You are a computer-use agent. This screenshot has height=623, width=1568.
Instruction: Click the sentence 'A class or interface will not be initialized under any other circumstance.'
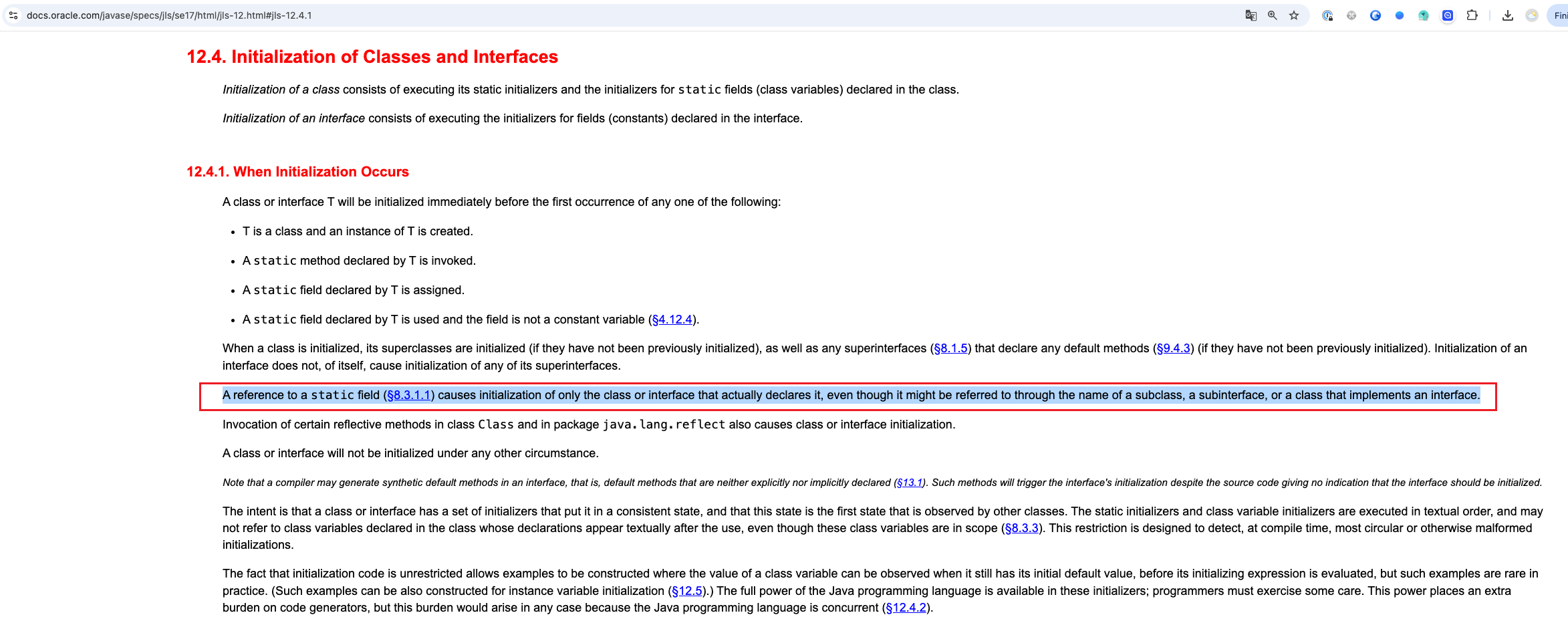pyautogui.click(x=410, y=453)
